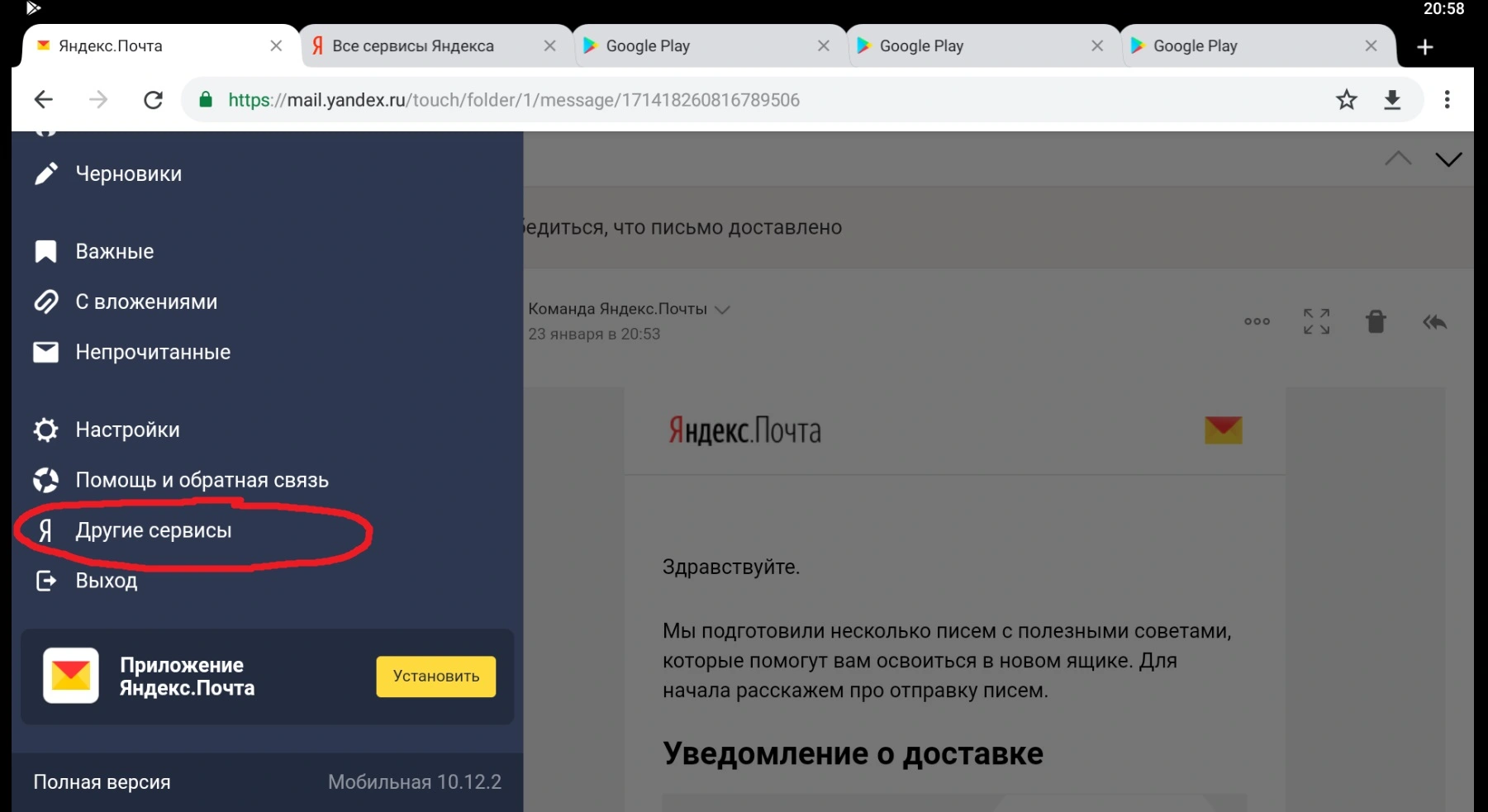The image size is (1488, 812).
Task: Click the message date 23 января в 20:53
Action: tap(594, 334)
